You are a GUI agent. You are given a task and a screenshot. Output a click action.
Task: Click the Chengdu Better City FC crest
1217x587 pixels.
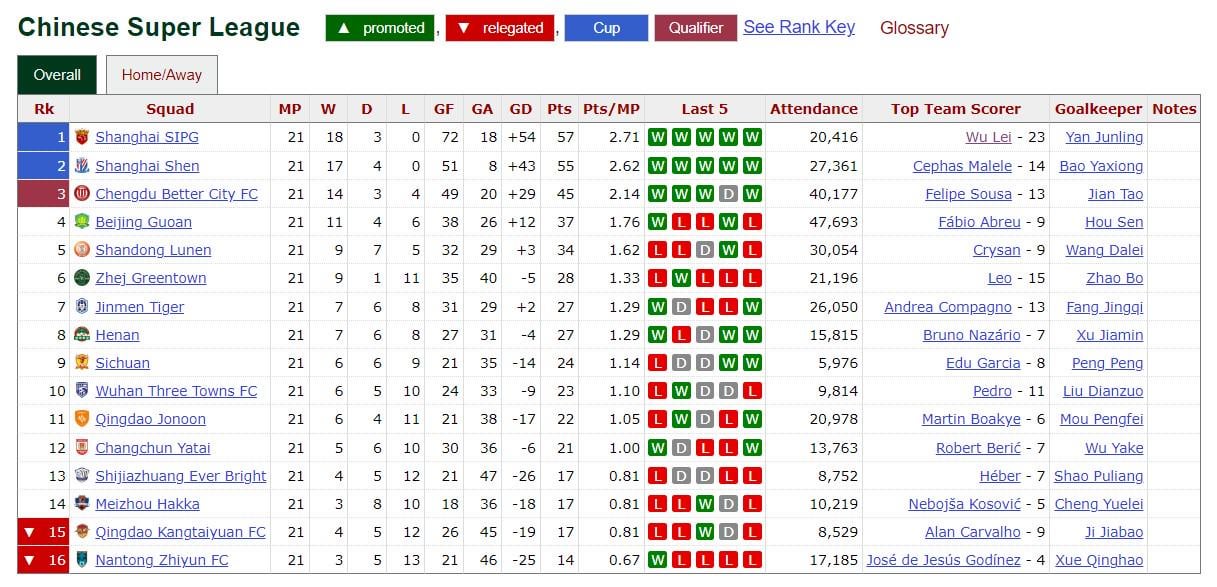84,193
